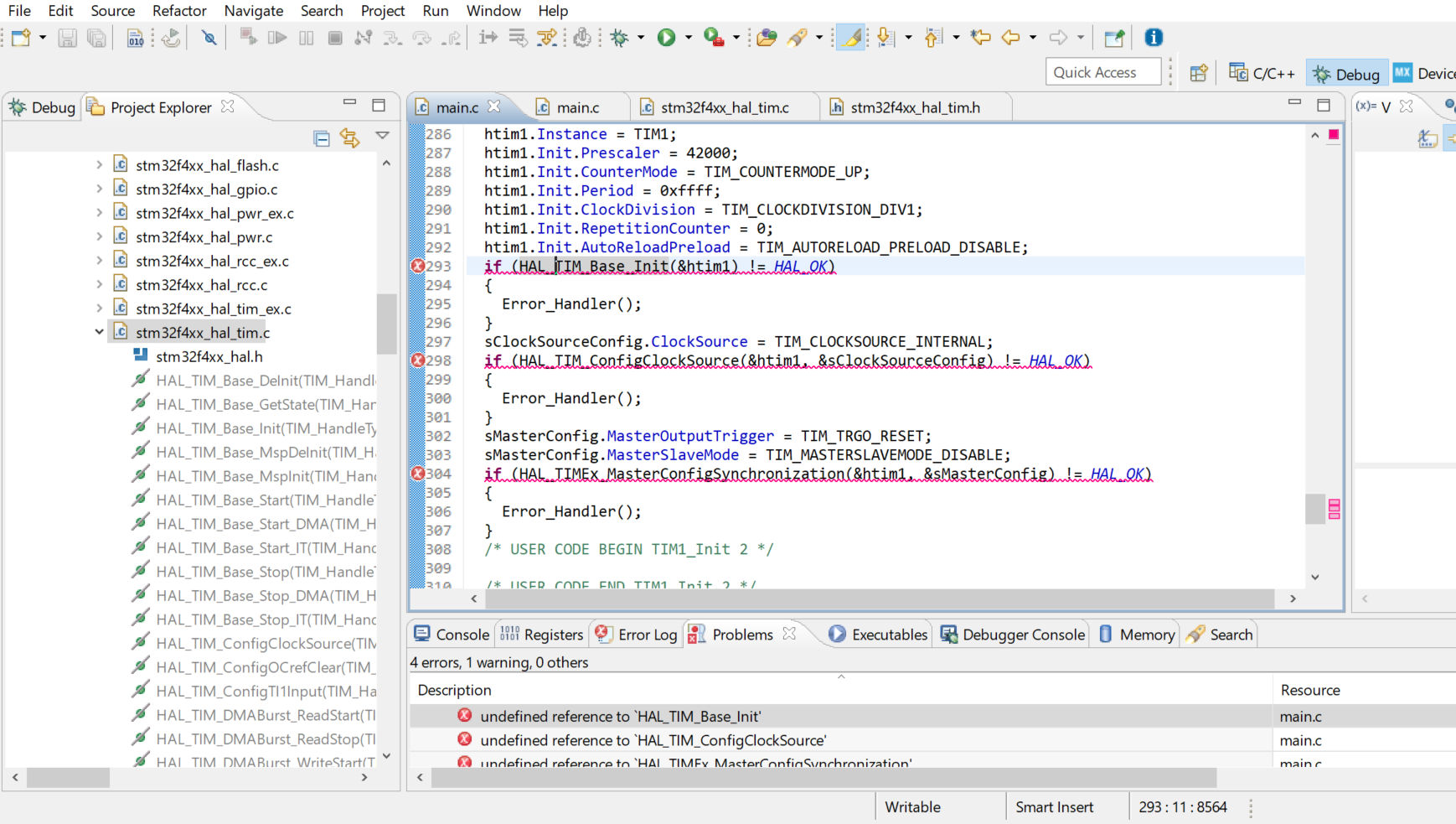
Task: Switch to the C/C++ perspective
Action: (1262, 74)
